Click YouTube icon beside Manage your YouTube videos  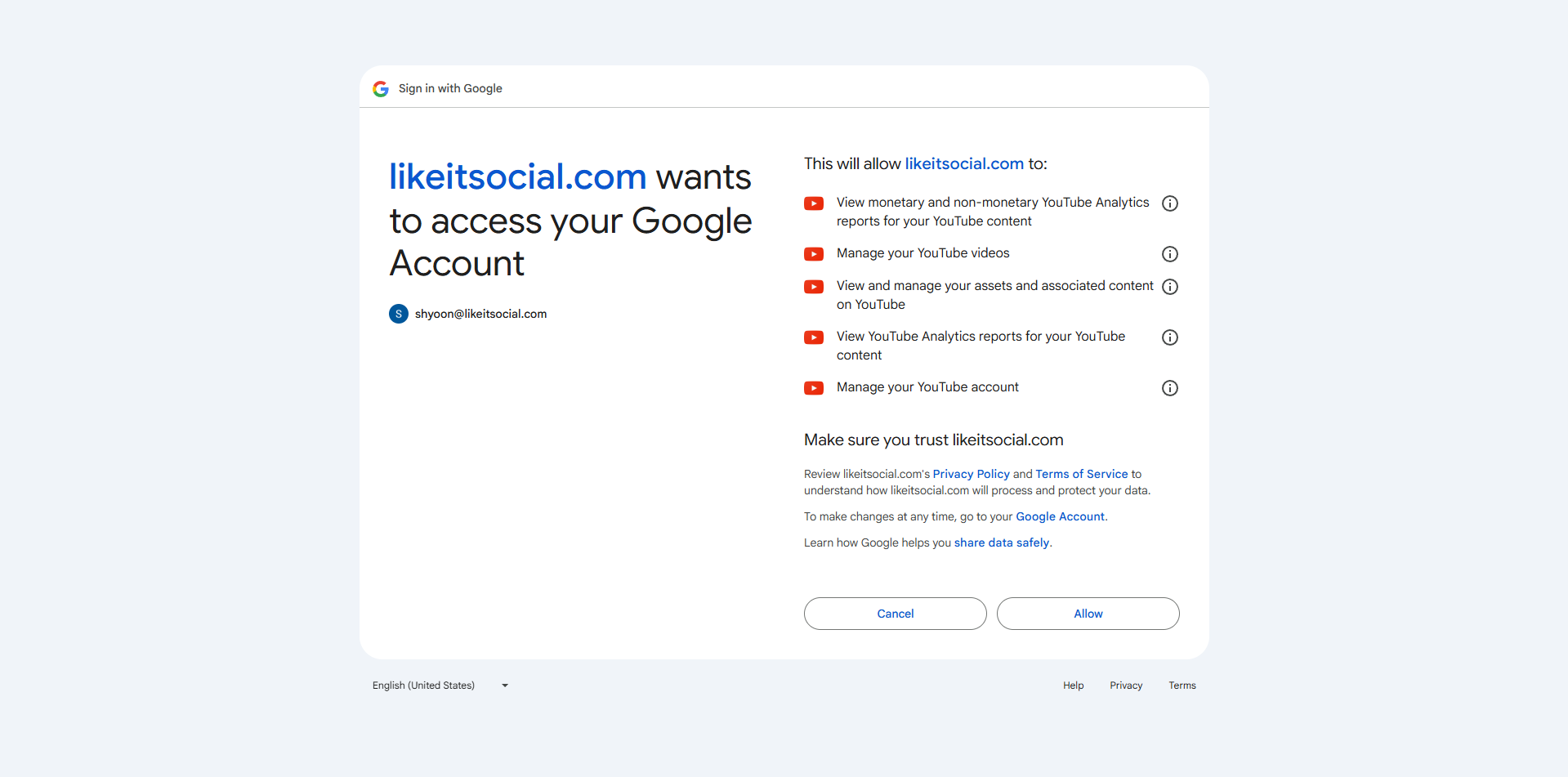pos(814,254)
